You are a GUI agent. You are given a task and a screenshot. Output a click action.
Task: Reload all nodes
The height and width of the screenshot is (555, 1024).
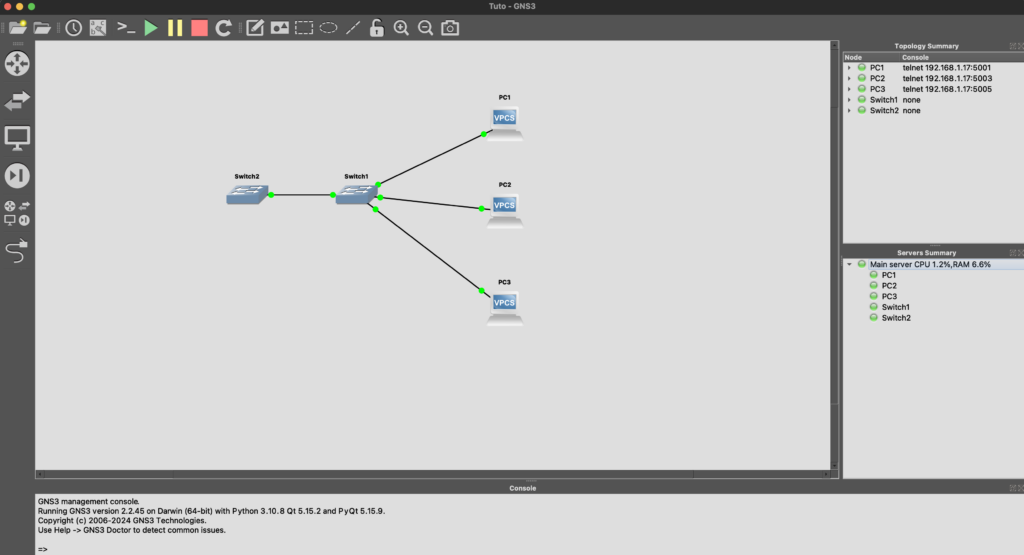pos(223,28)
